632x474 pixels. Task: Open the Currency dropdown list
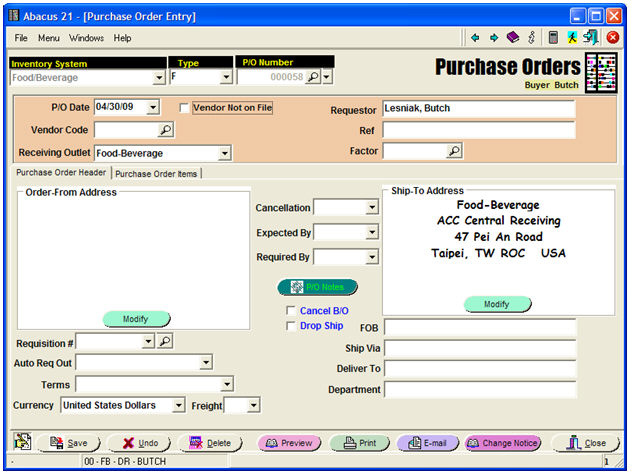(179, 405)
